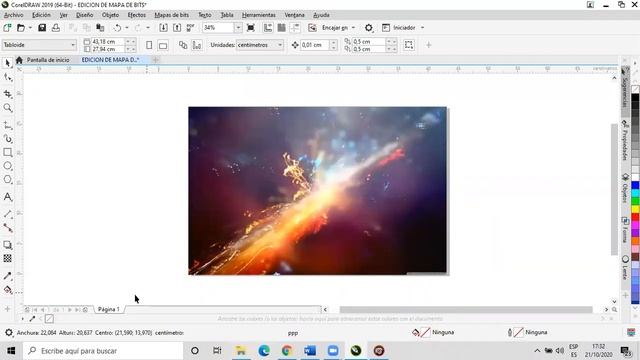Select the Crop tool

[x=7, y=94]
